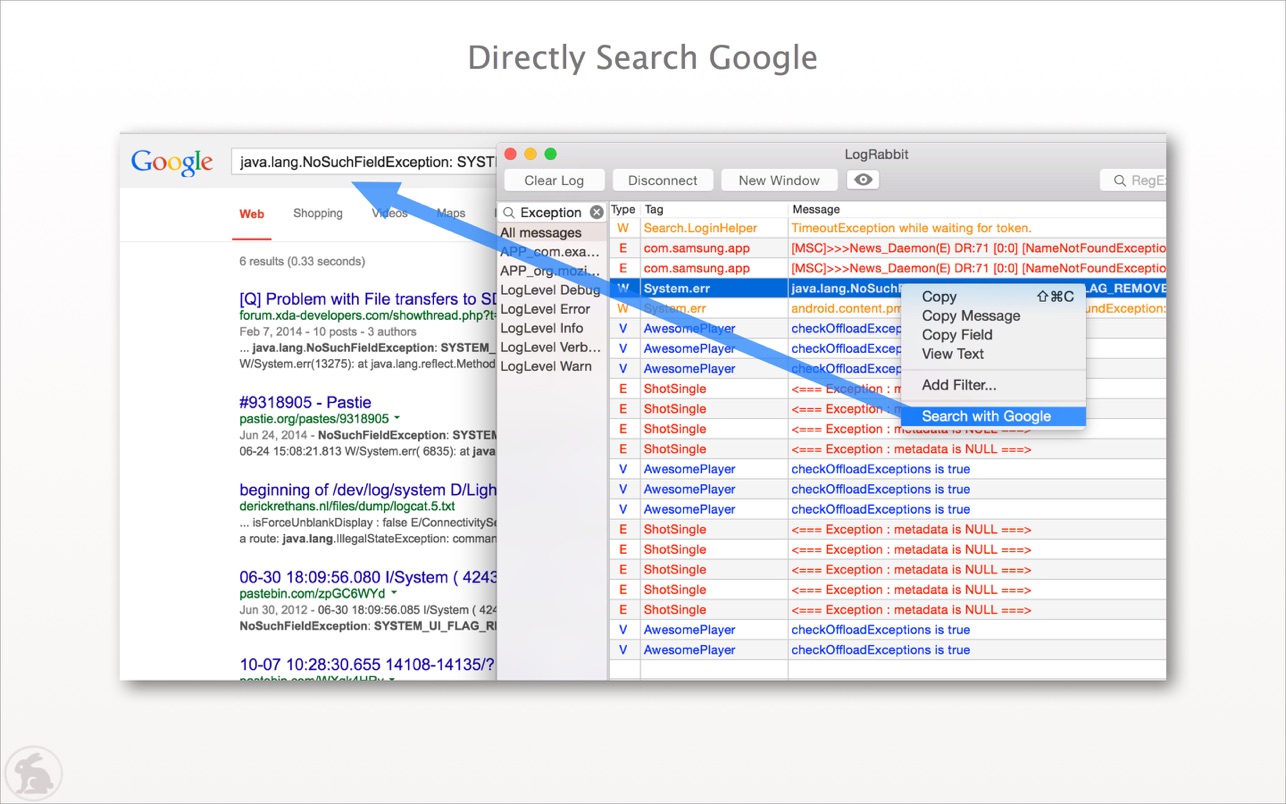Screen dimensions: 1286x804
Task: Select the first com.samsung.app log row
Action: (887, 248)
